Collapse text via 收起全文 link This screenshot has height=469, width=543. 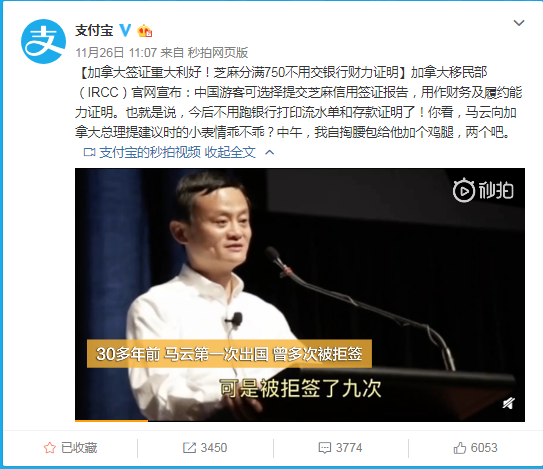pos(230,152)
